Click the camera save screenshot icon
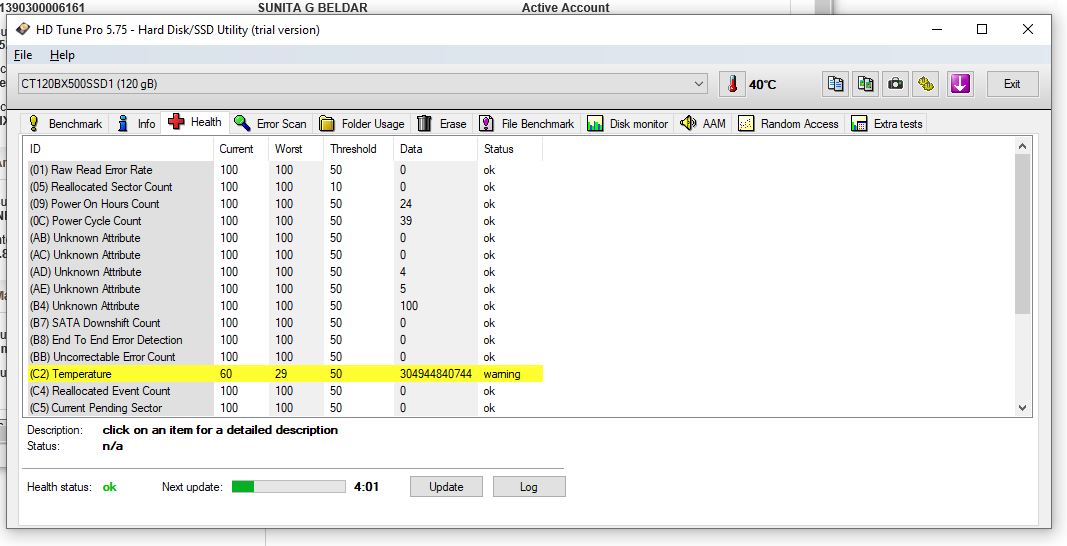 coord(896,84)
